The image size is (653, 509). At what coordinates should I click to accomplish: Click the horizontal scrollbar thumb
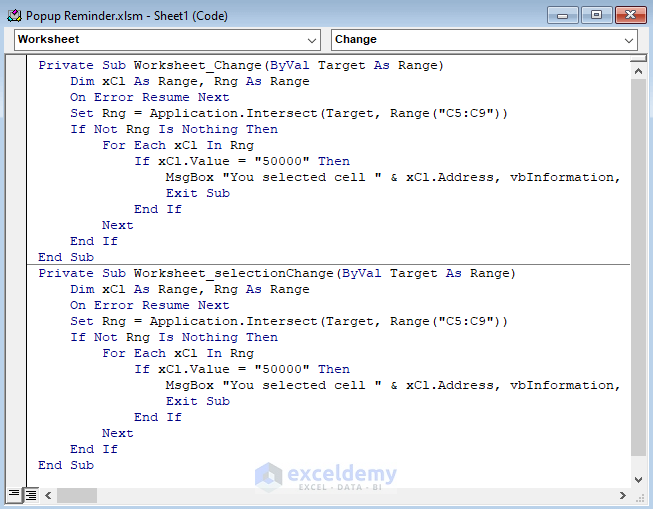pos(77,495)
